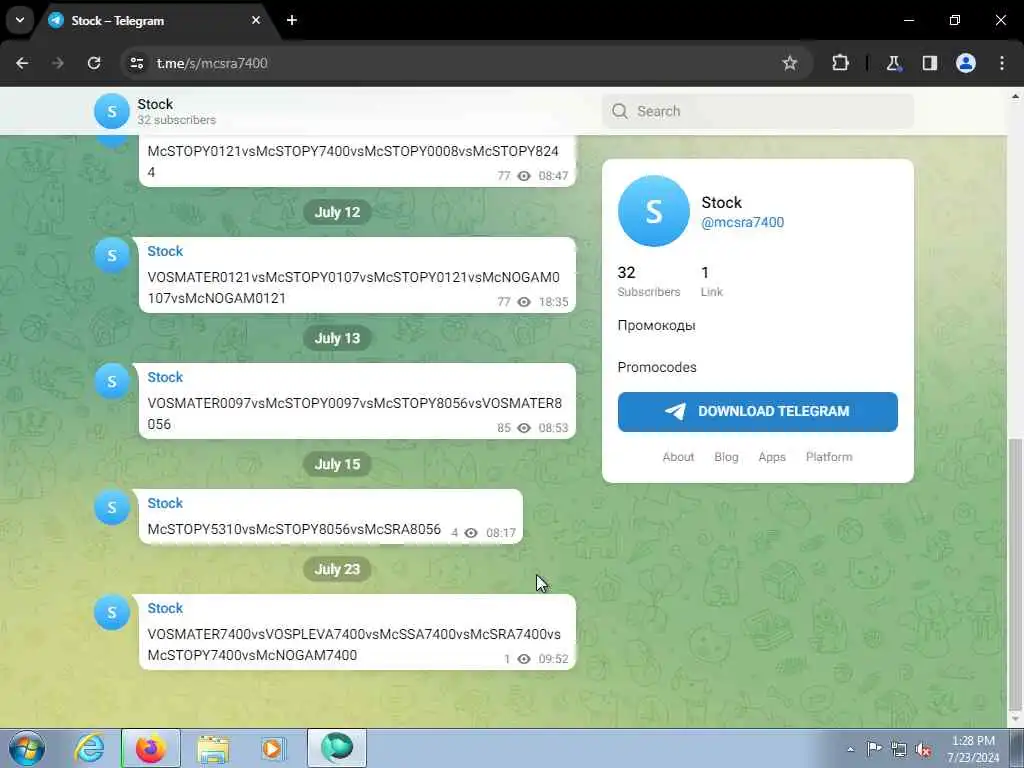The height and width of the screenshot is (768, 1024).
Task: Click the July 12 date badge
Action: pos(337,212)
